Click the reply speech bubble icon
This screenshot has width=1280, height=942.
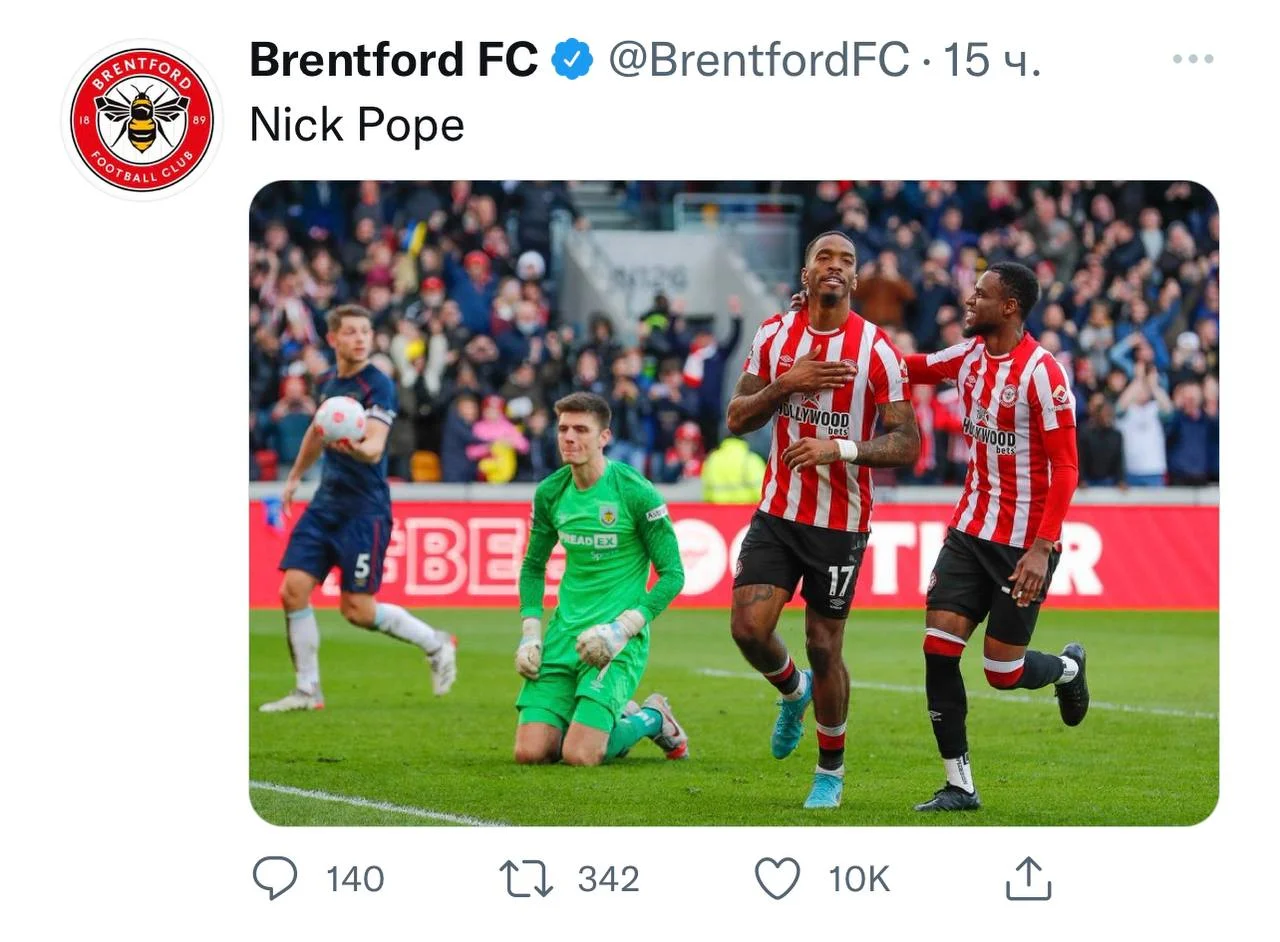[x=274, y=878]
